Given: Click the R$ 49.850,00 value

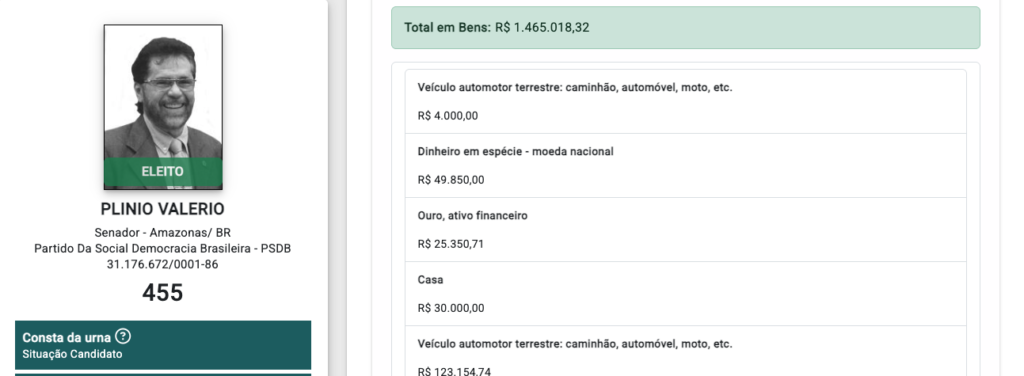Looking at the screenshot, I should click(x=451, y=180).
